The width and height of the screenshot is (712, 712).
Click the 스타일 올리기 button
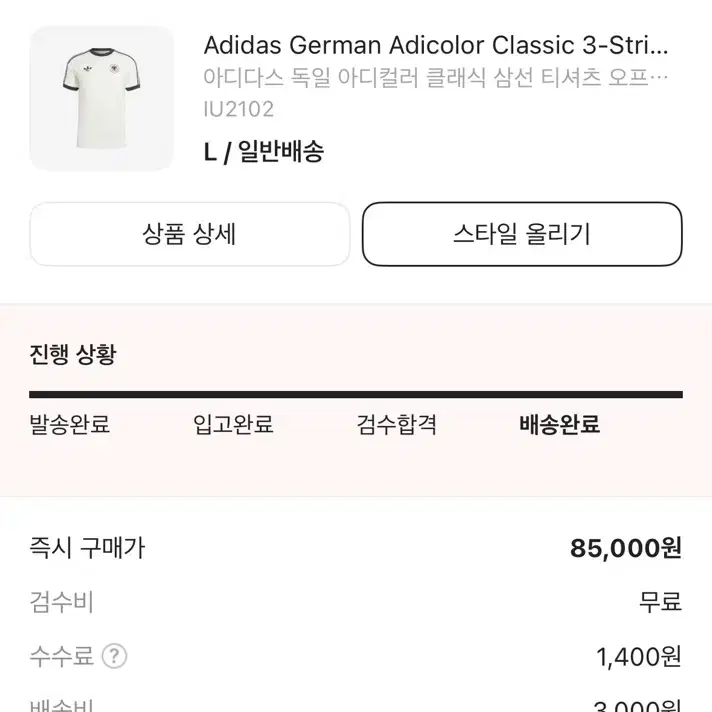[522, 234]
